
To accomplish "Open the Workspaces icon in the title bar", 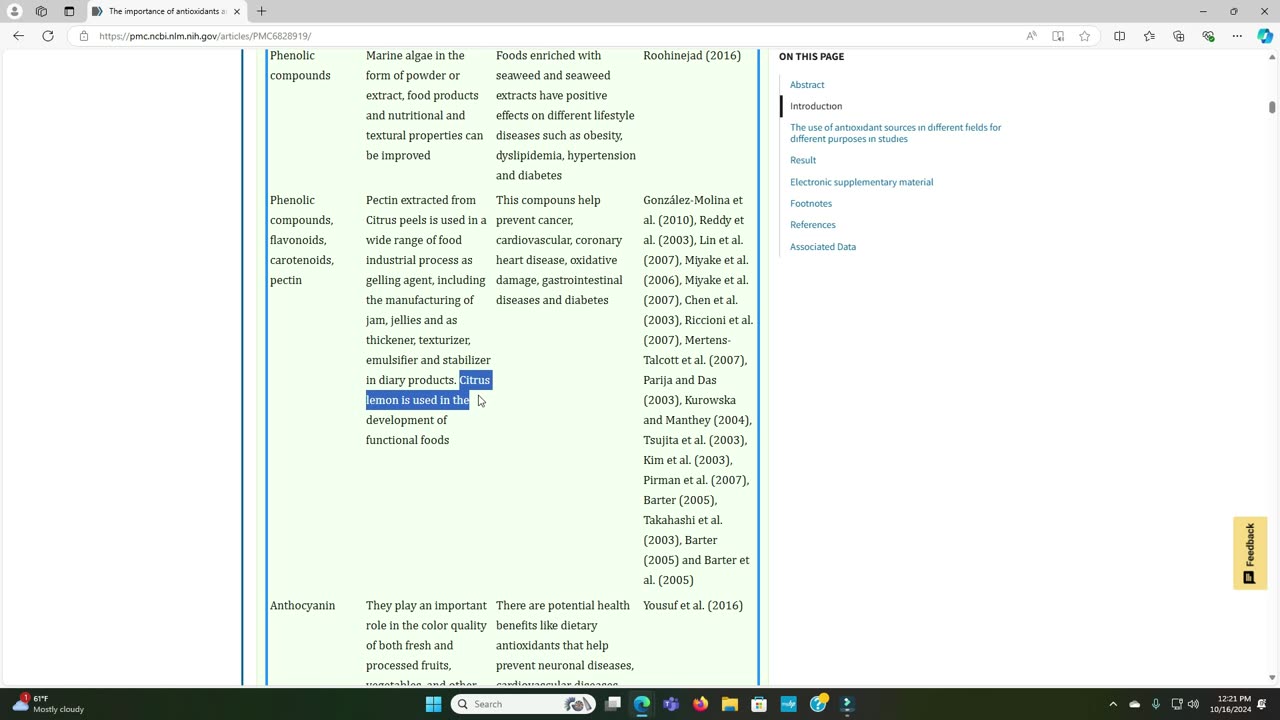I will (x=41, y=11).
